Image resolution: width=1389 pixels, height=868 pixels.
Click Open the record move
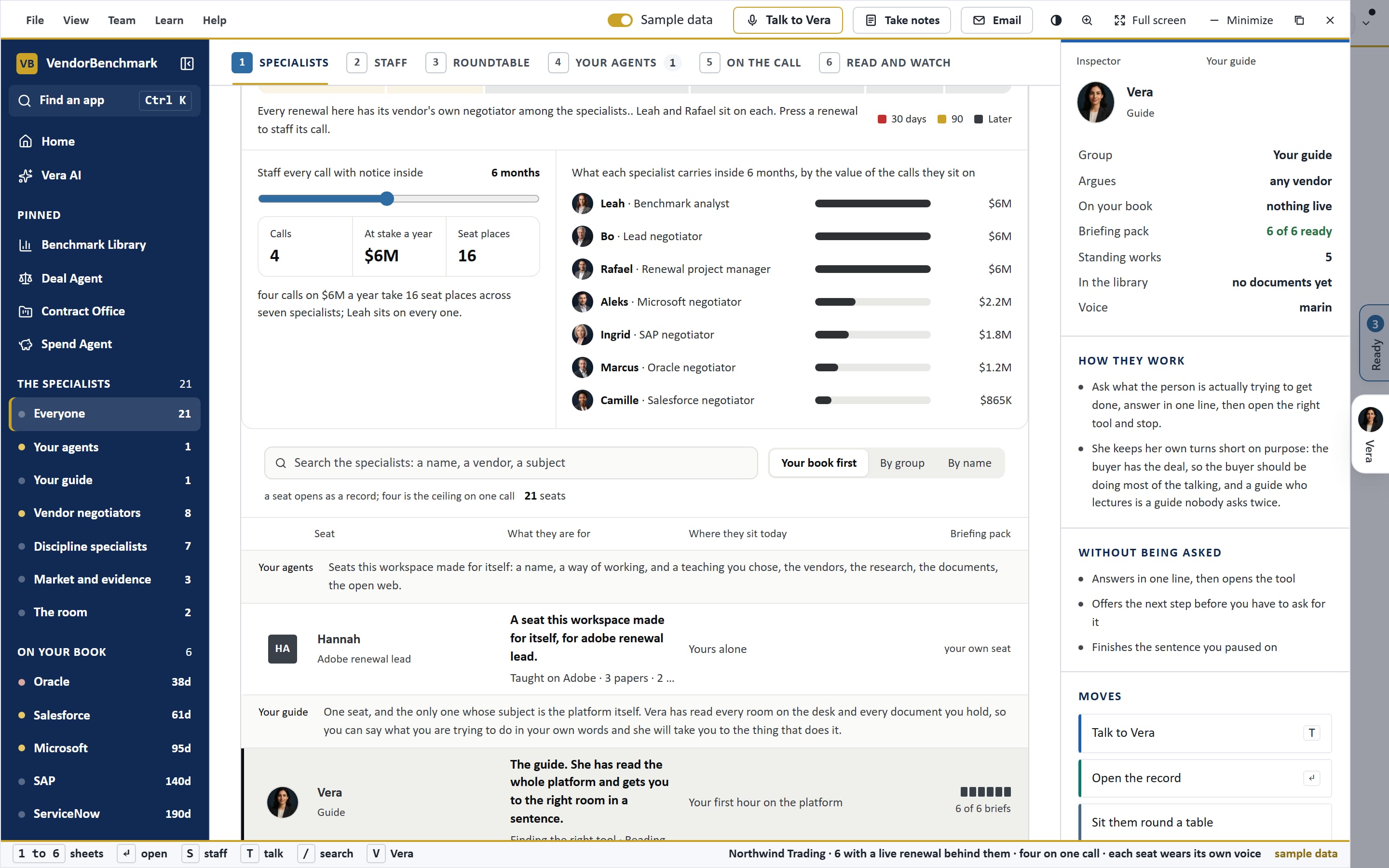pos(1205,778)
